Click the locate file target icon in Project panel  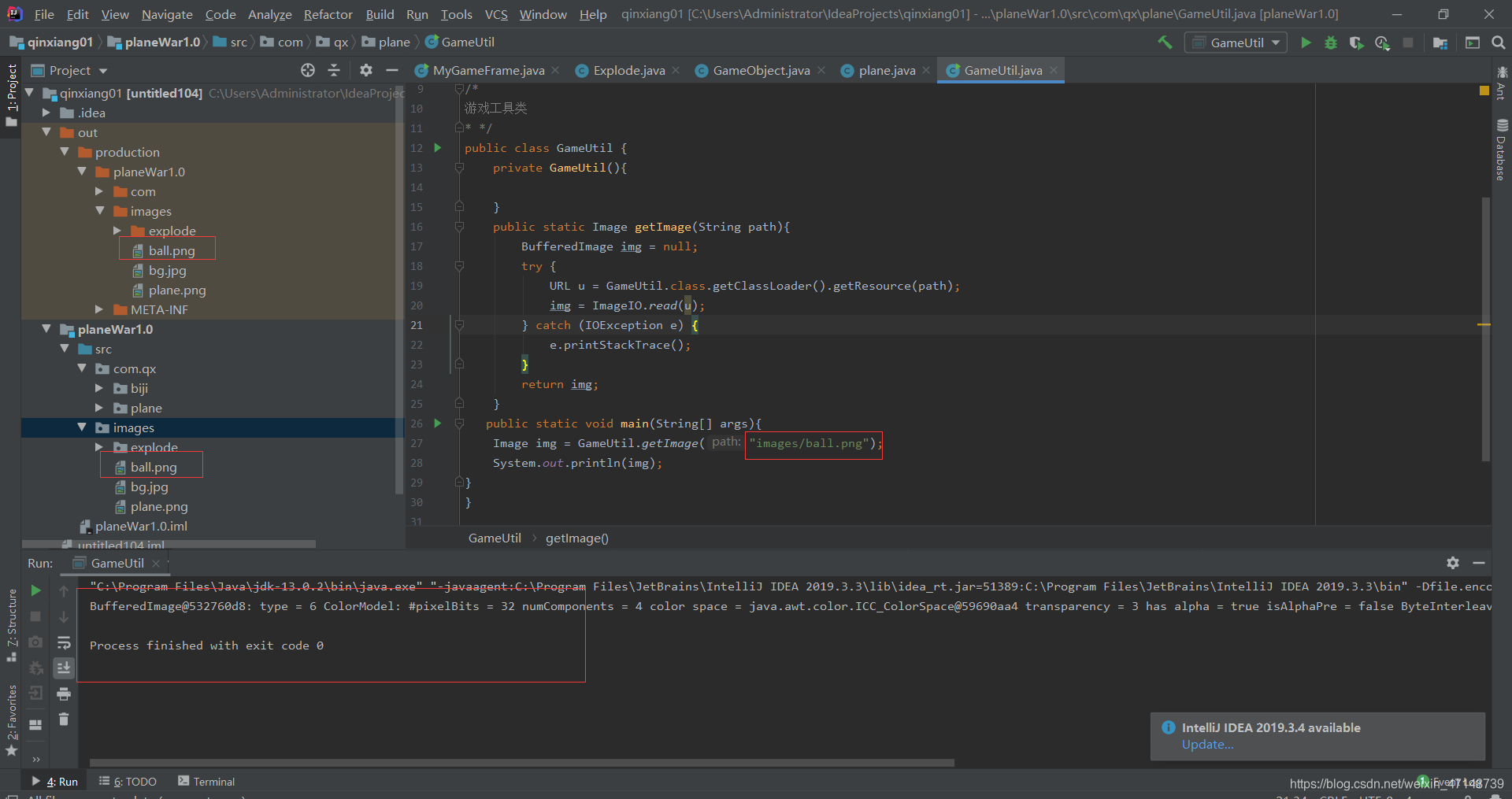308,70
